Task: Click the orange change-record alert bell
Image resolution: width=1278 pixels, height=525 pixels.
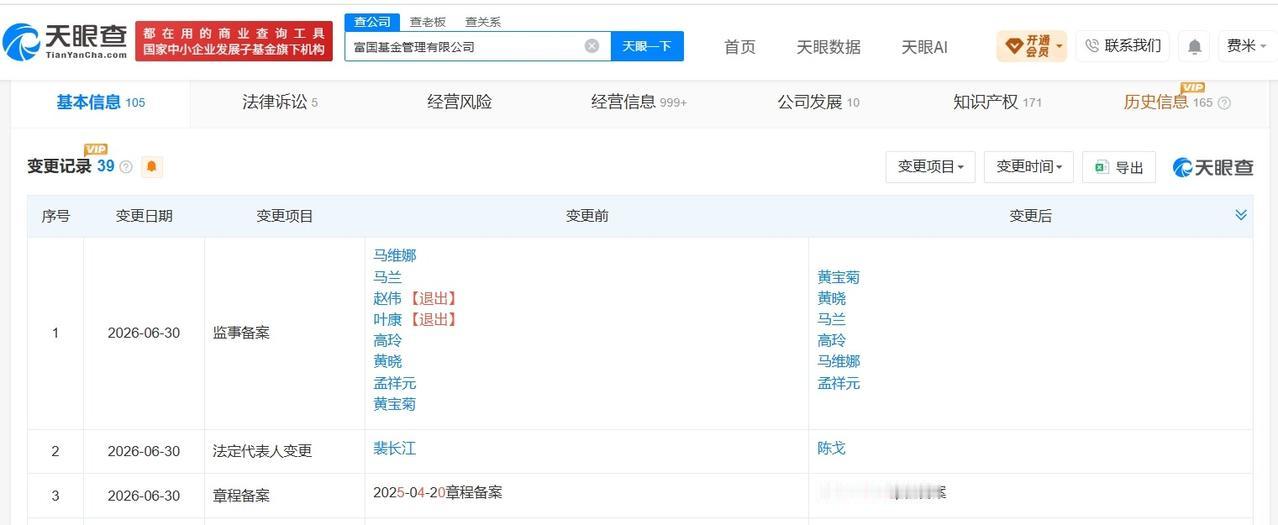Action: 152,167
